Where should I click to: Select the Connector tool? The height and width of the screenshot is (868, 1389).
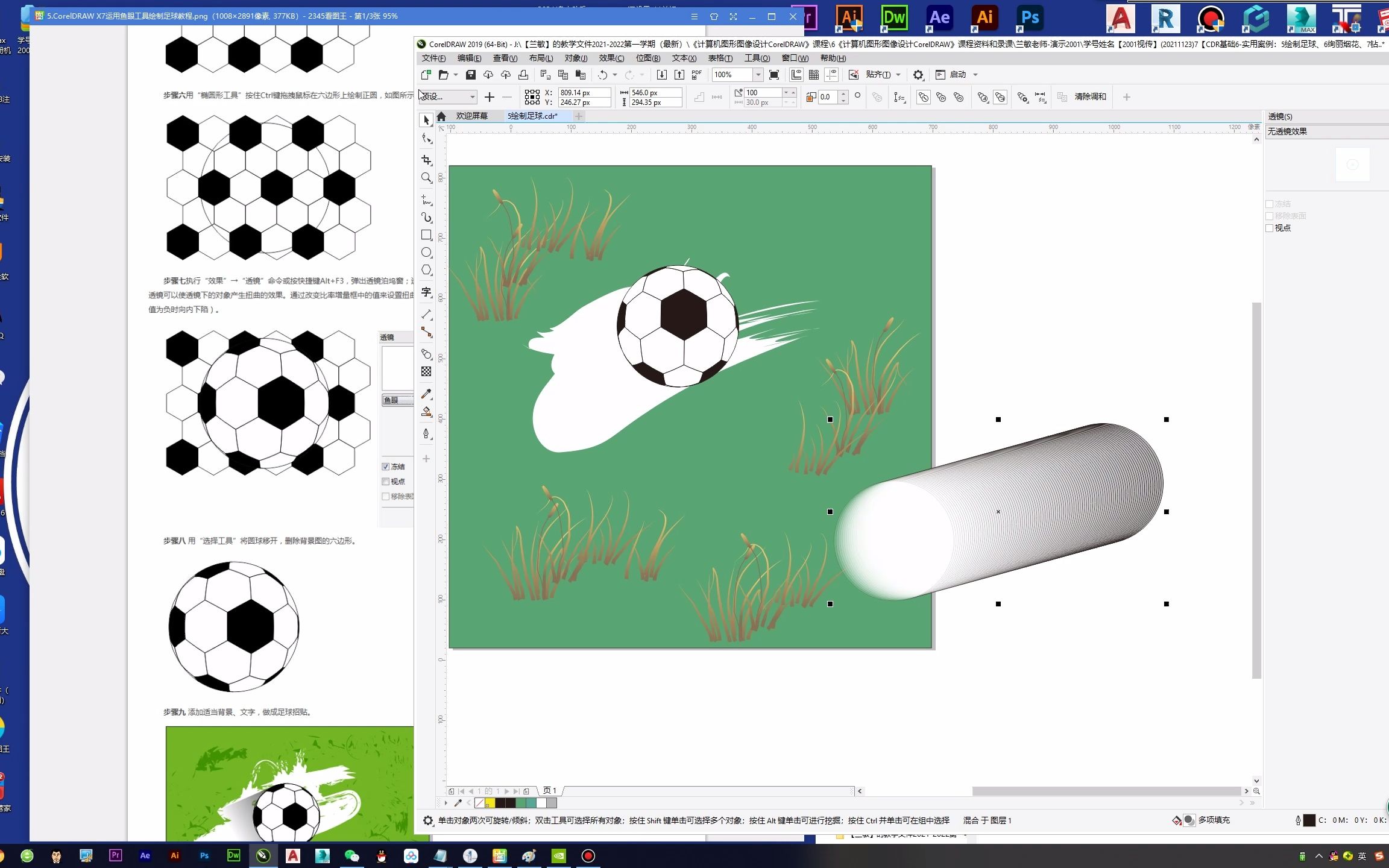426,332
